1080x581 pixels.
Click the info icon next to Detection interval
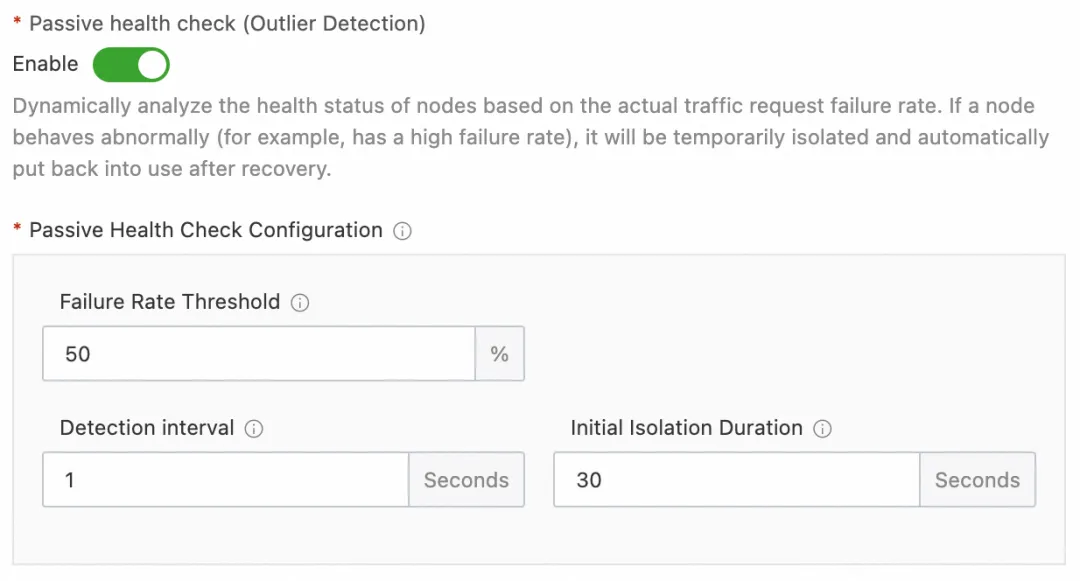[254, 429]
